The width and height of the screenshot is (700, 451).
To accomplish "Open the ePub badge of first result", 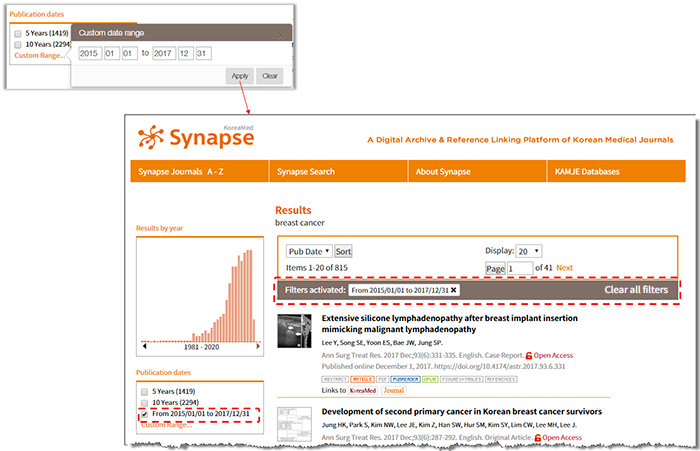I will (x=430, y=379).
